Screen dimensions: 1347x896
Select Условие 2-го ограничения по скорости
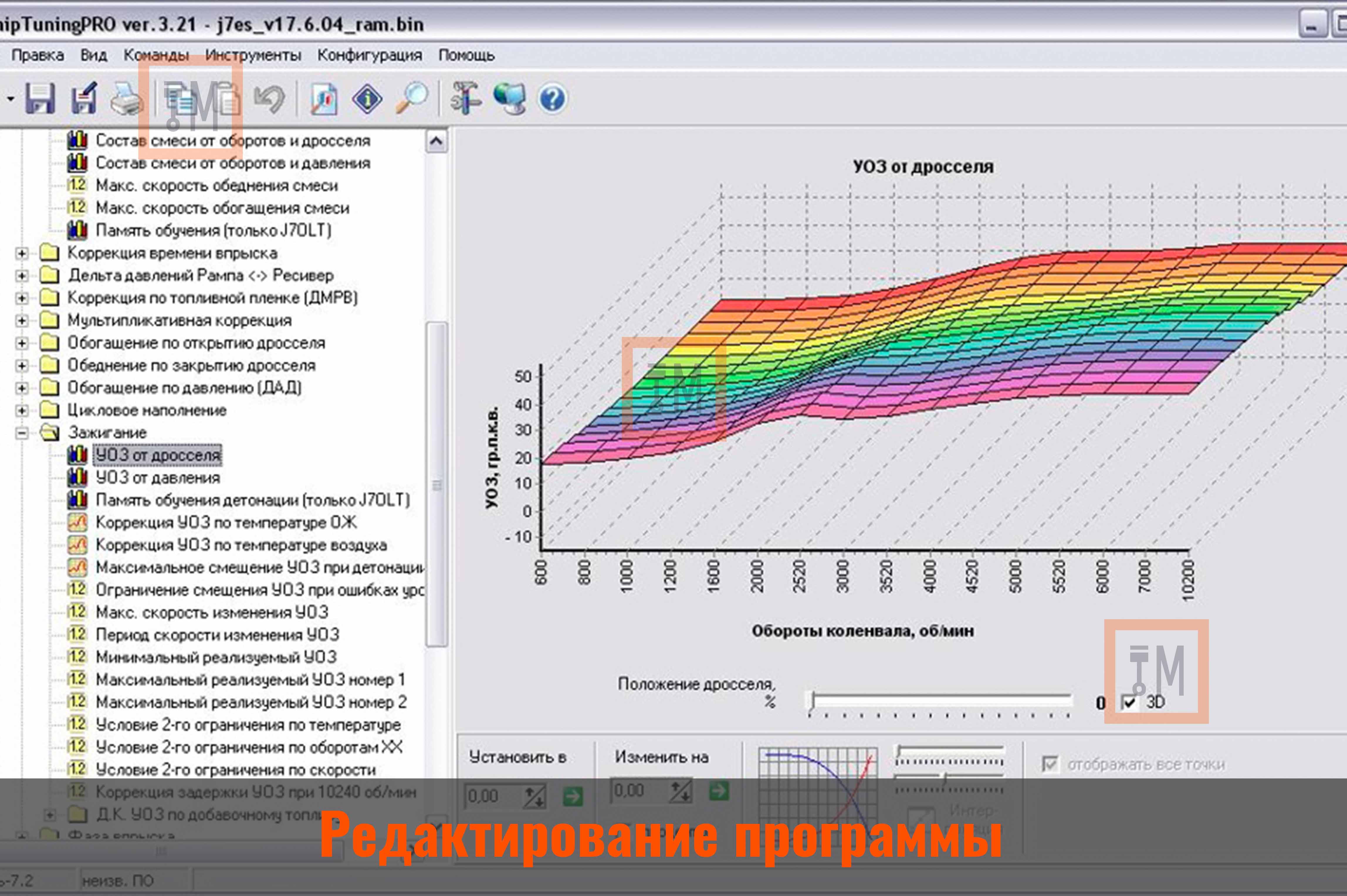(236, 769)
